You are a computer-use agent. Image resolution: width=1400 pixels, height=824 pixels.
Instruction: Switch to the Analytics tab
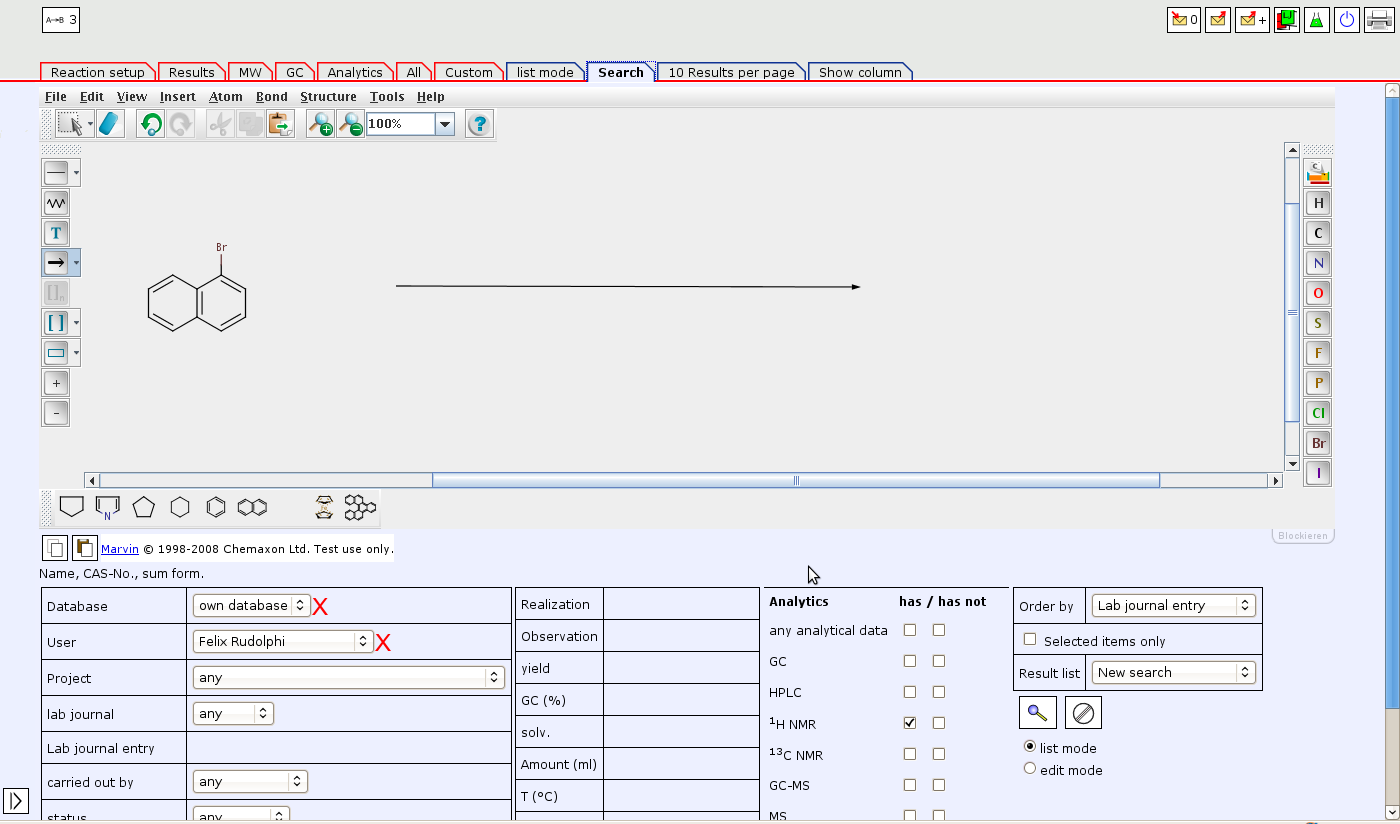tap(355, 72)
